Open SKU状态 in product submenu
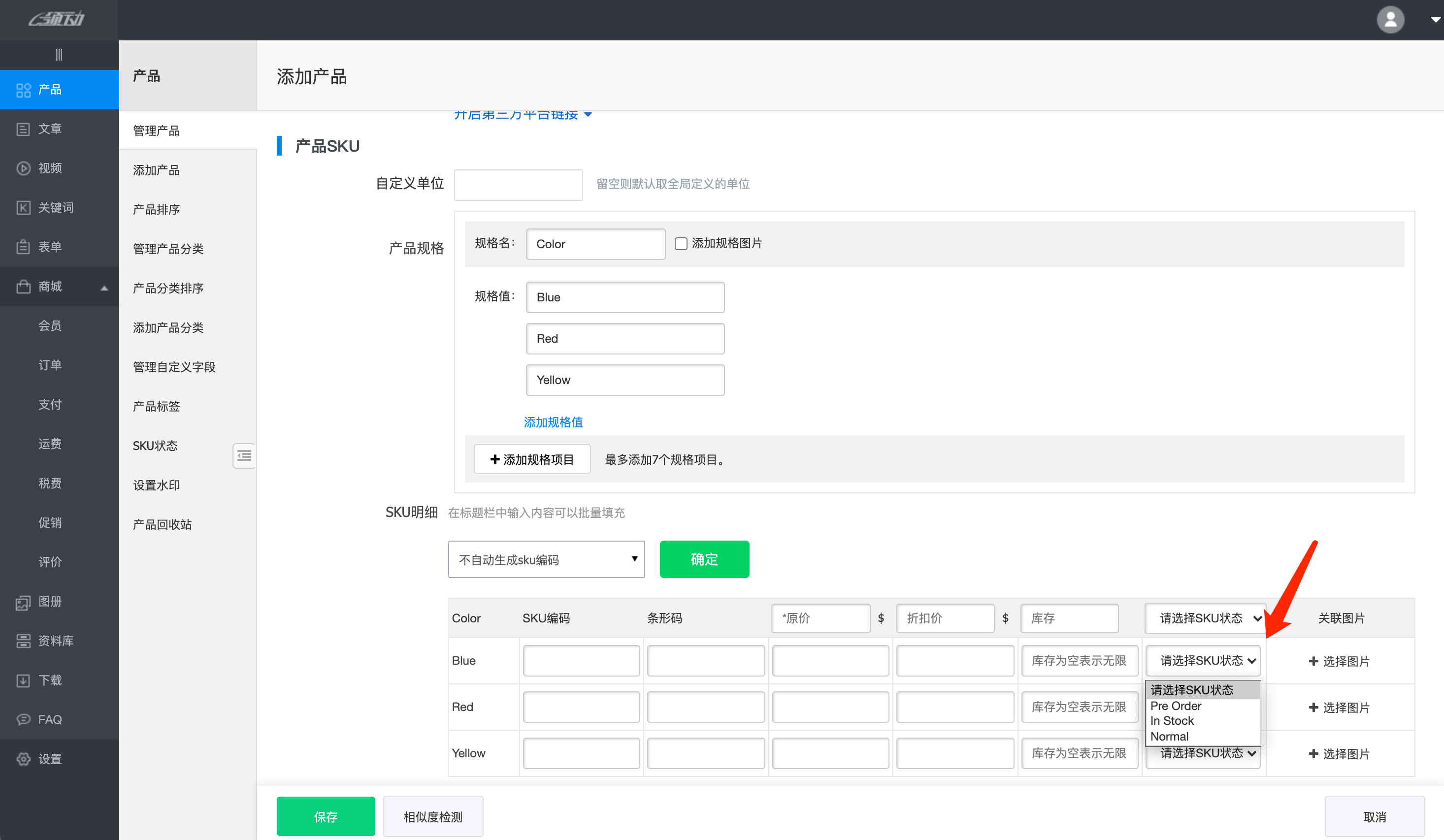The width and height of the screenshot is (1444, 840). point(155,446)
